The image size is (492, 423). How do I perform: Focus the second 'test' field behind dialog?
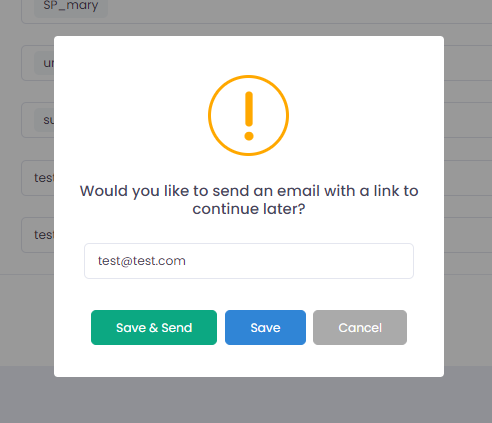[x=37, y=235]
